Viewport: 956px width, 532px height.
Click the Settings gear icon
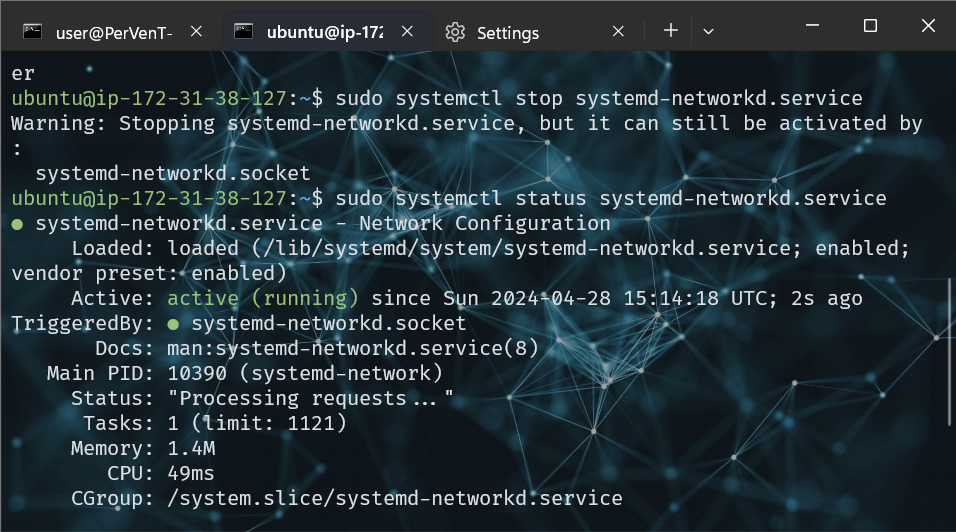(455, 32)
